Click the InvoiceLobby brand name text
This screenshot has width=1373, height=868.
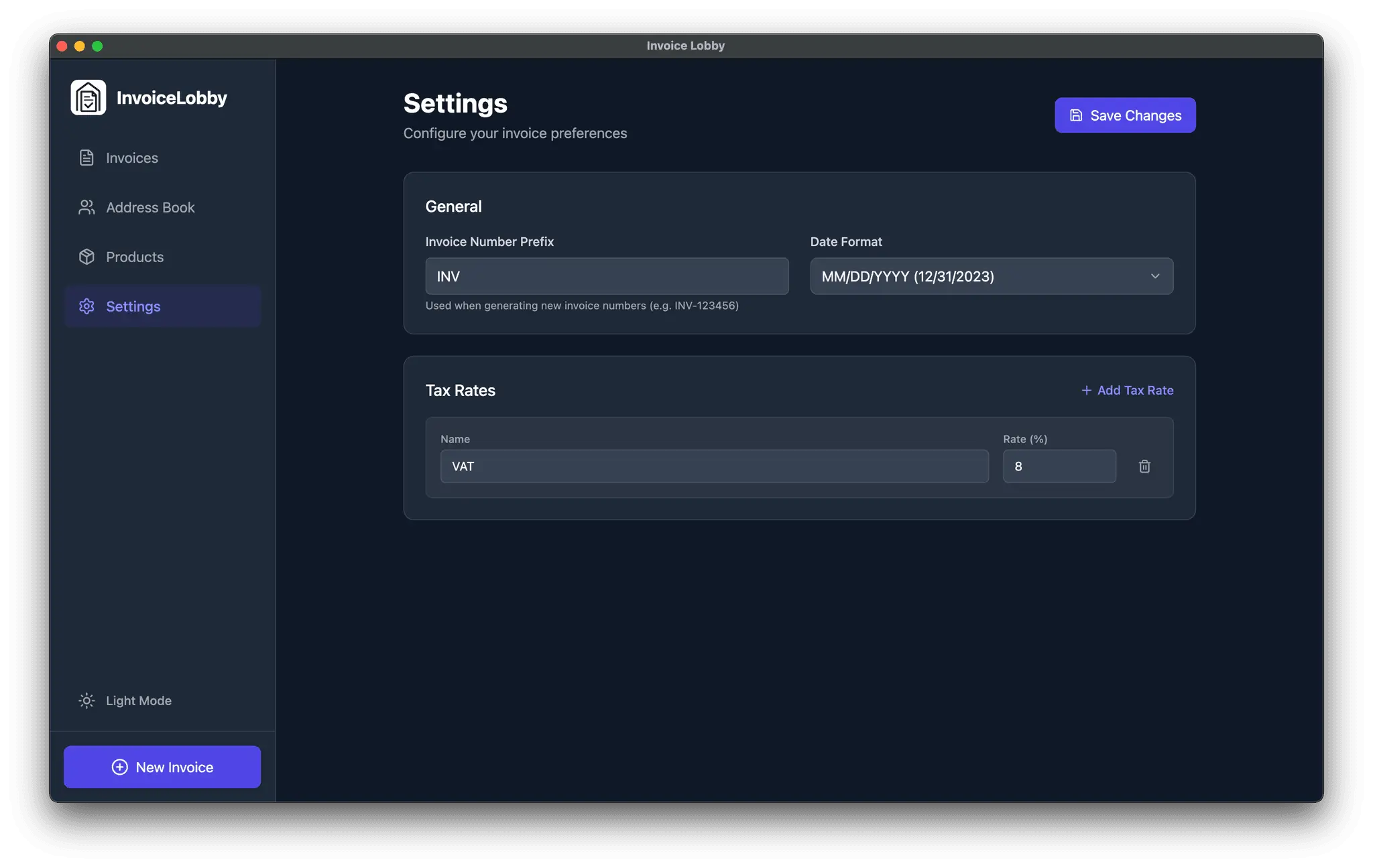point(172,98)
